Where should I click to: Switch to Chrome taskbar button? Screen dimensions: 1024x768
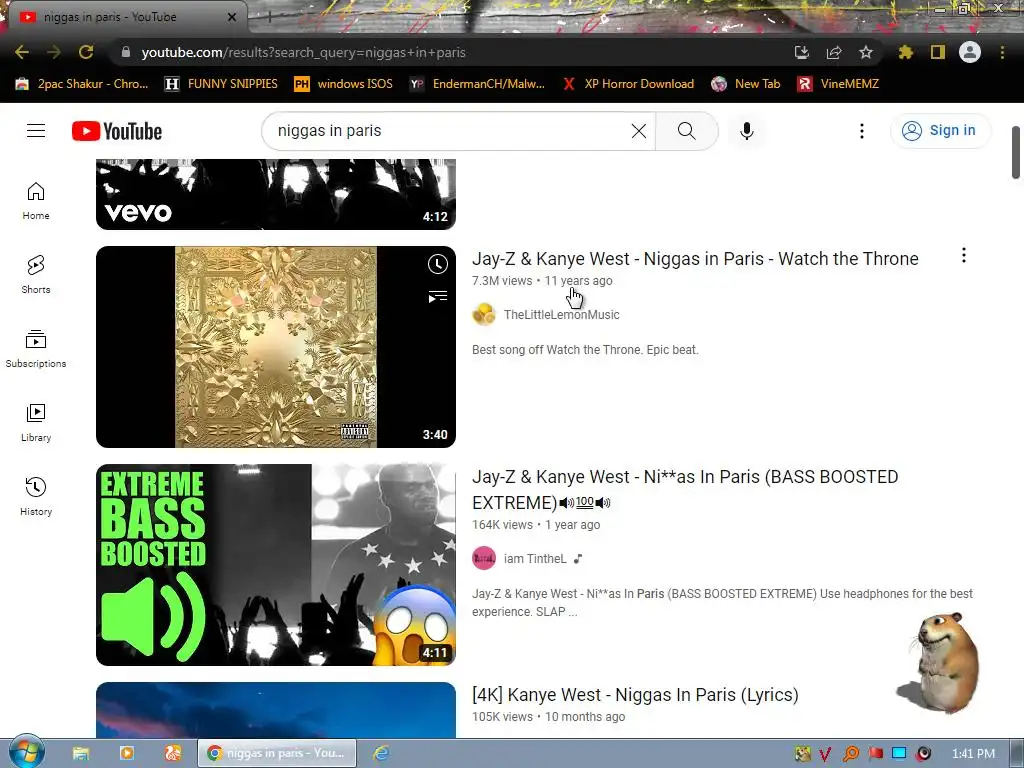click(x=278, y=753)
